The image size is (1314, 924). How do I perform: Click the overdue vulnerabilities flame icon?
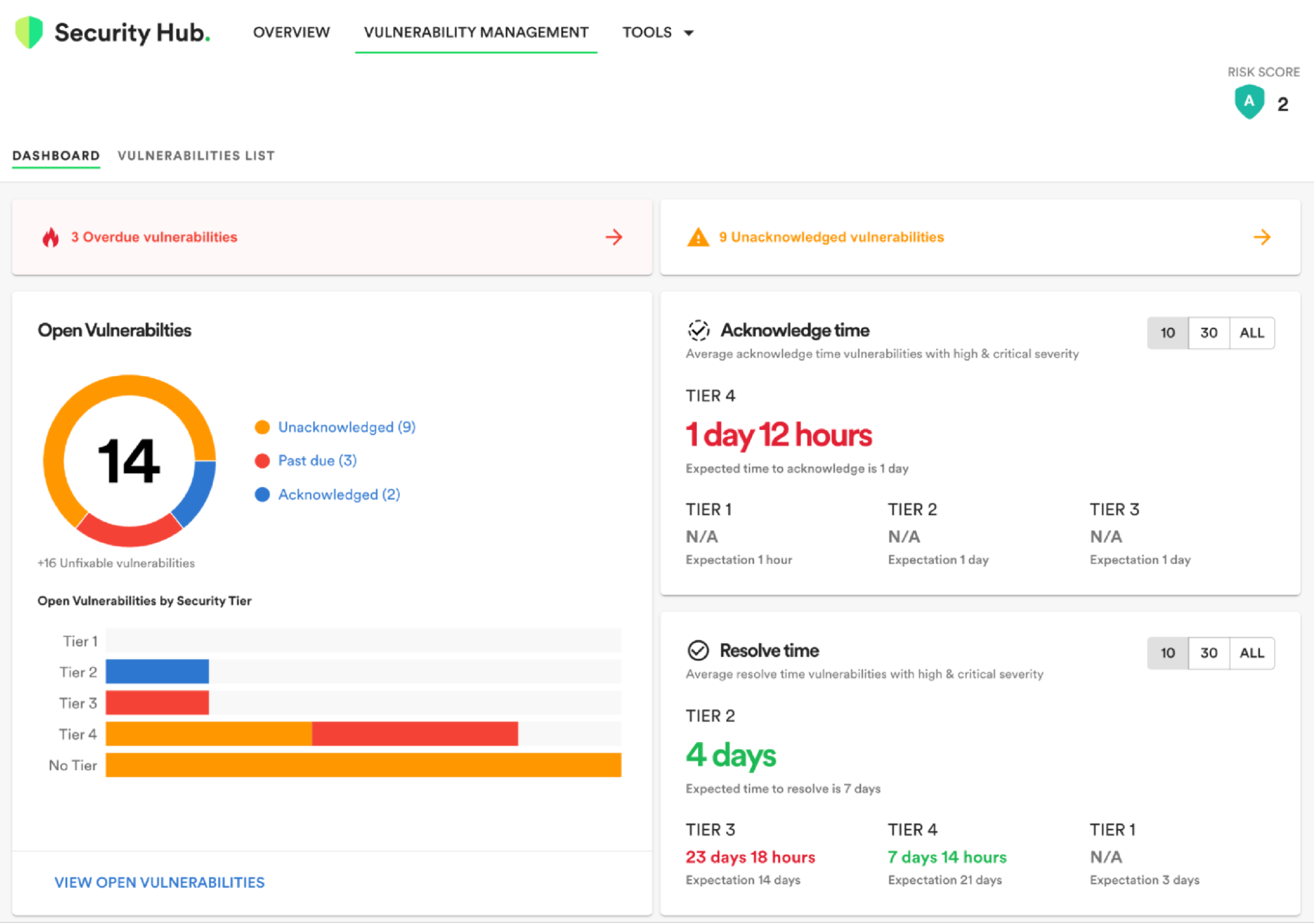click(x=51, y=237)
